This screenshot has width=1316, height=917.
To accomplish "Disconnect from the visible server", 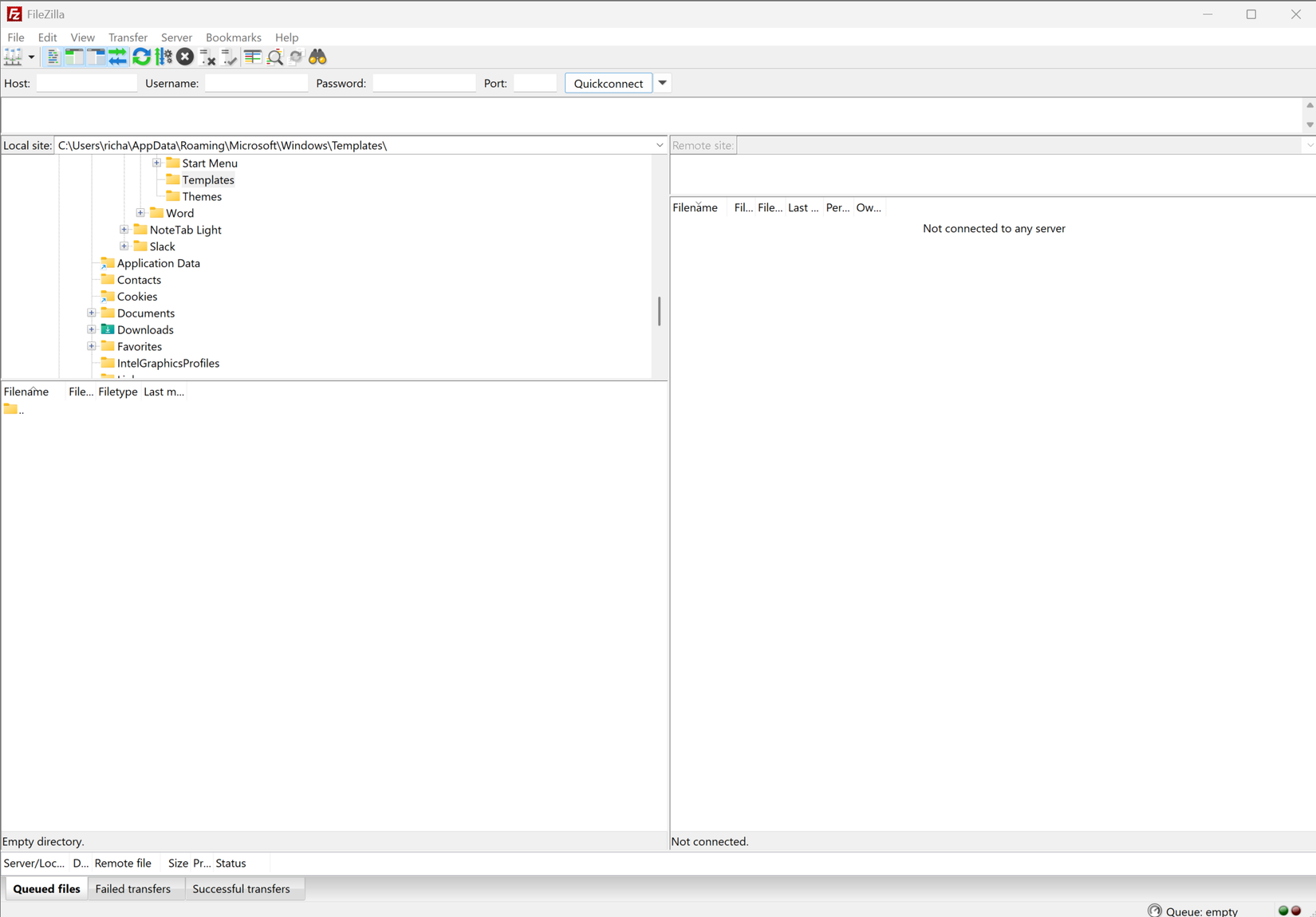I will pos(207,57).
